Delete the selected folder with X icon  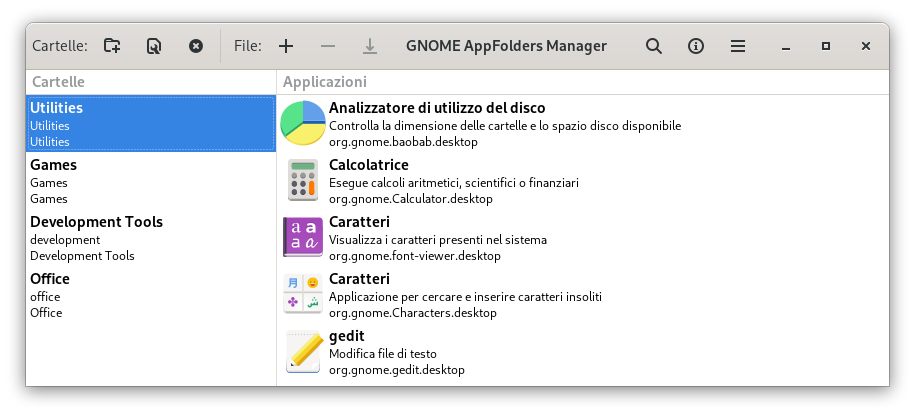click(196, 46)
